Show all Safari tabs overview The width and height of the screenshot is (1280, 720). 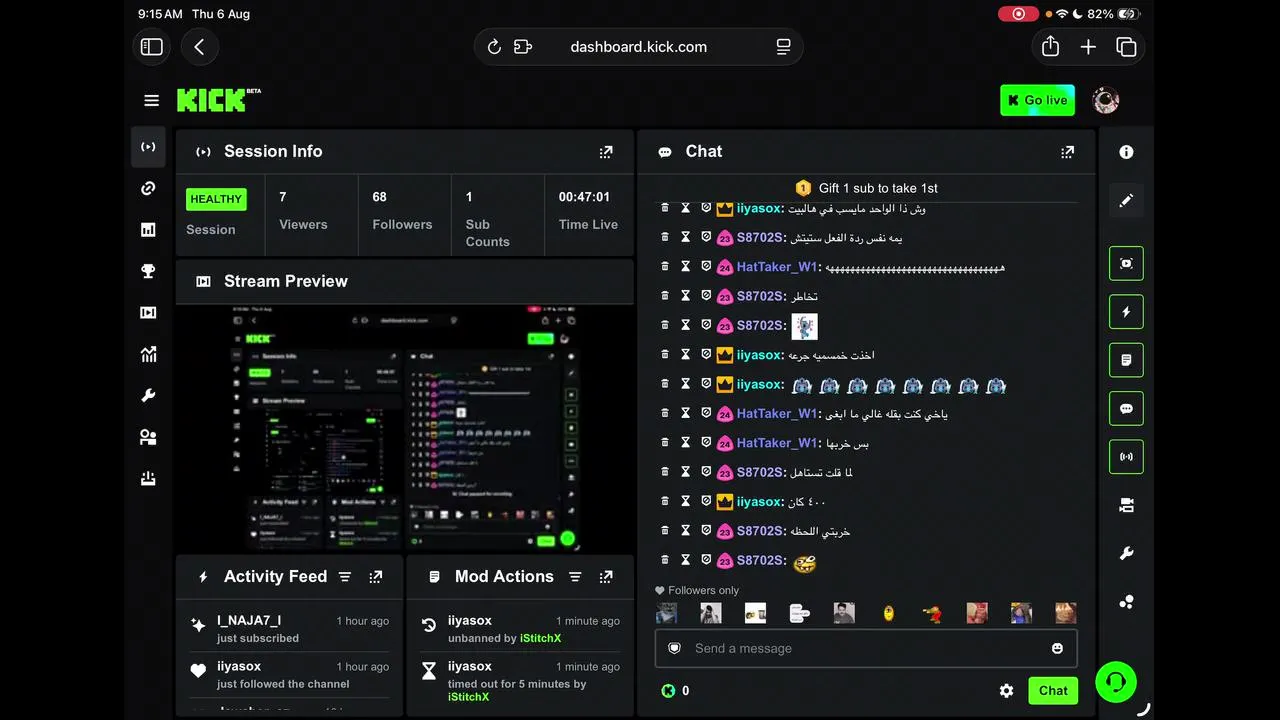[x=1126, y=47]
